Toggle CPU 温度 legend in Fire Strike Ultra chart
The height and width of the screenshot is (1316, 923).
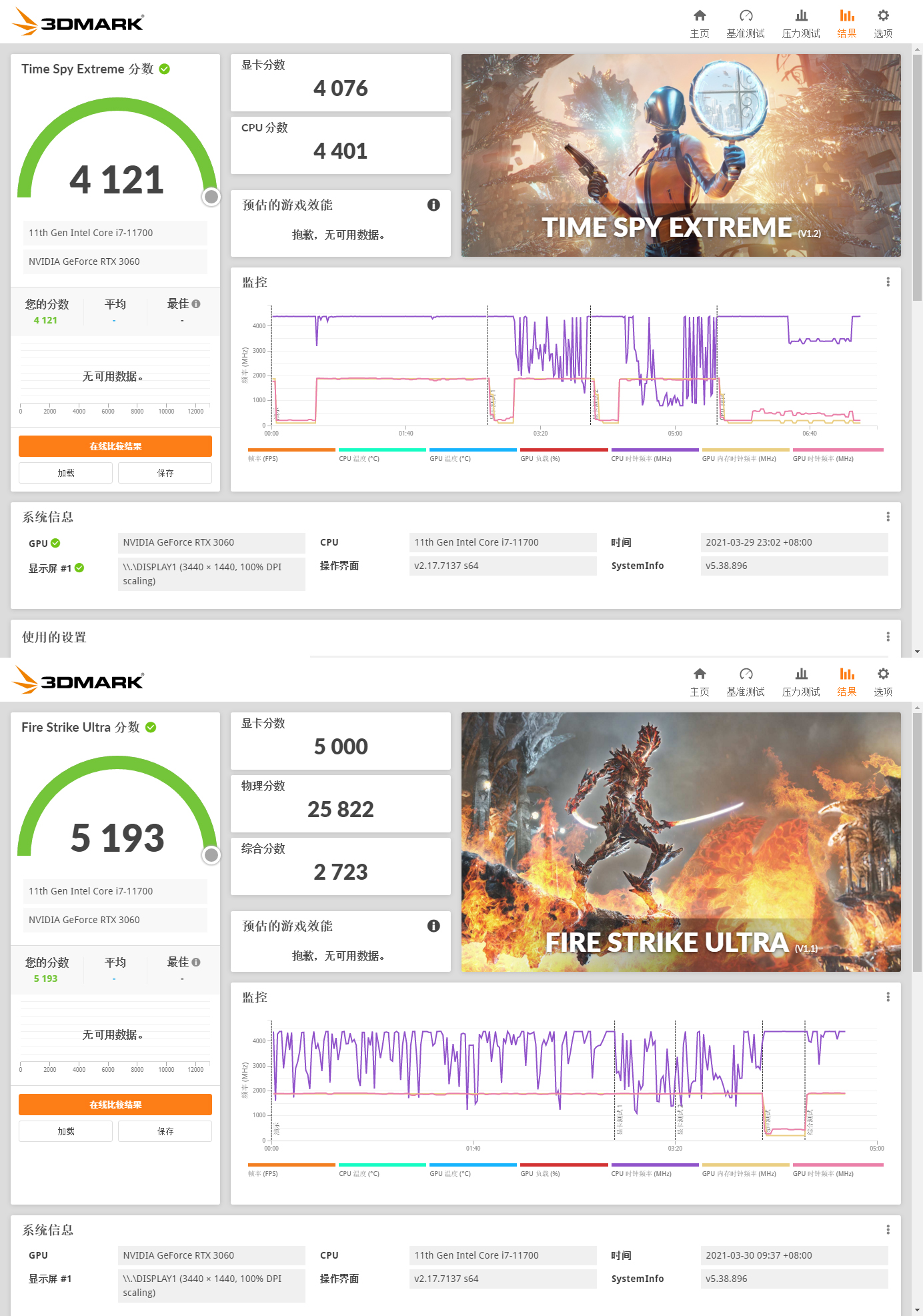pyautogui.click(x=382, y=1170)
